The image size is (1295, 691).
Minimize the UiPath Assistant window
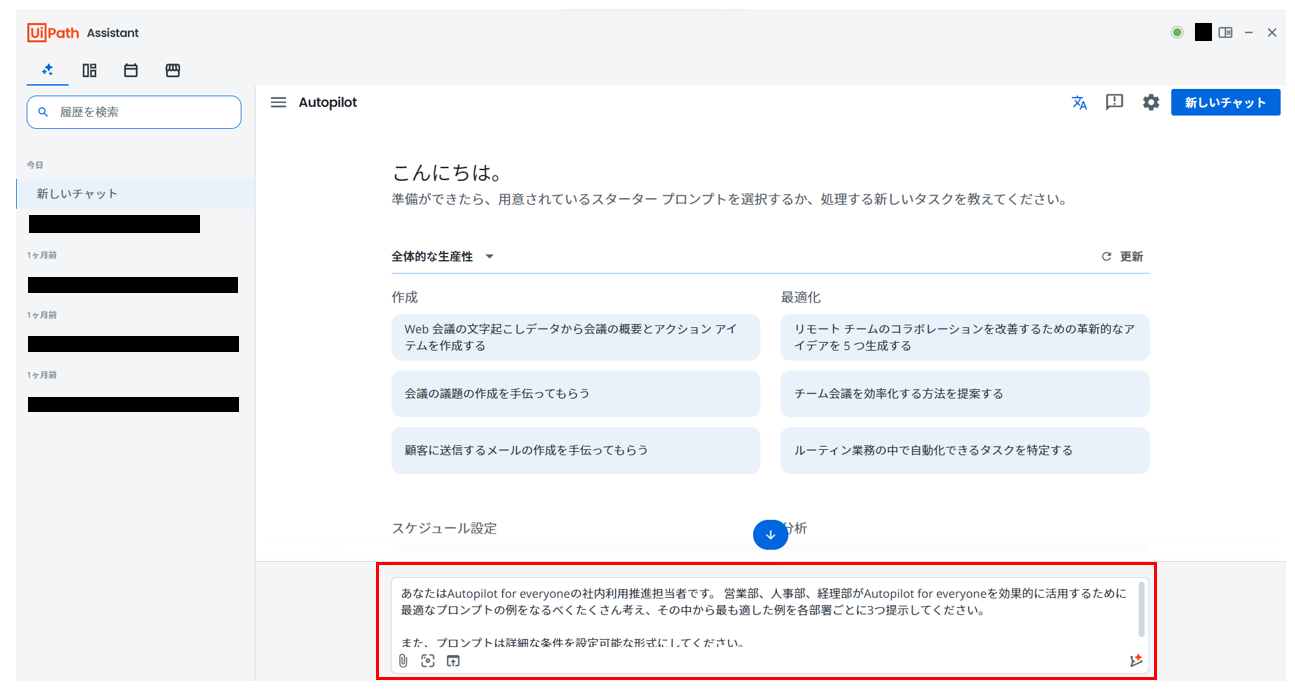(1249, 33)
